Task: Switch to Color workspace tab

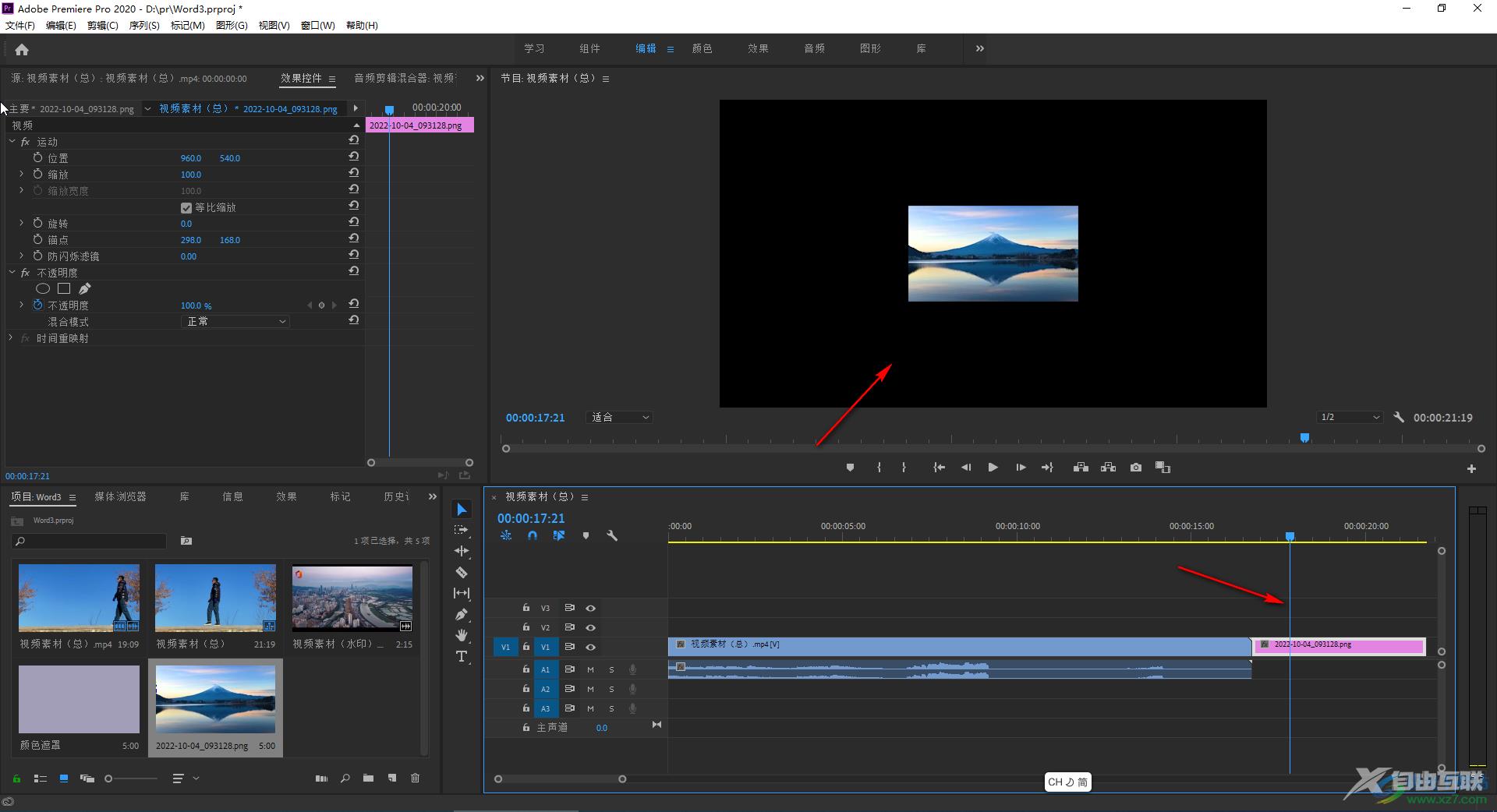Action: pyautogui.click(x=702, y=48)
